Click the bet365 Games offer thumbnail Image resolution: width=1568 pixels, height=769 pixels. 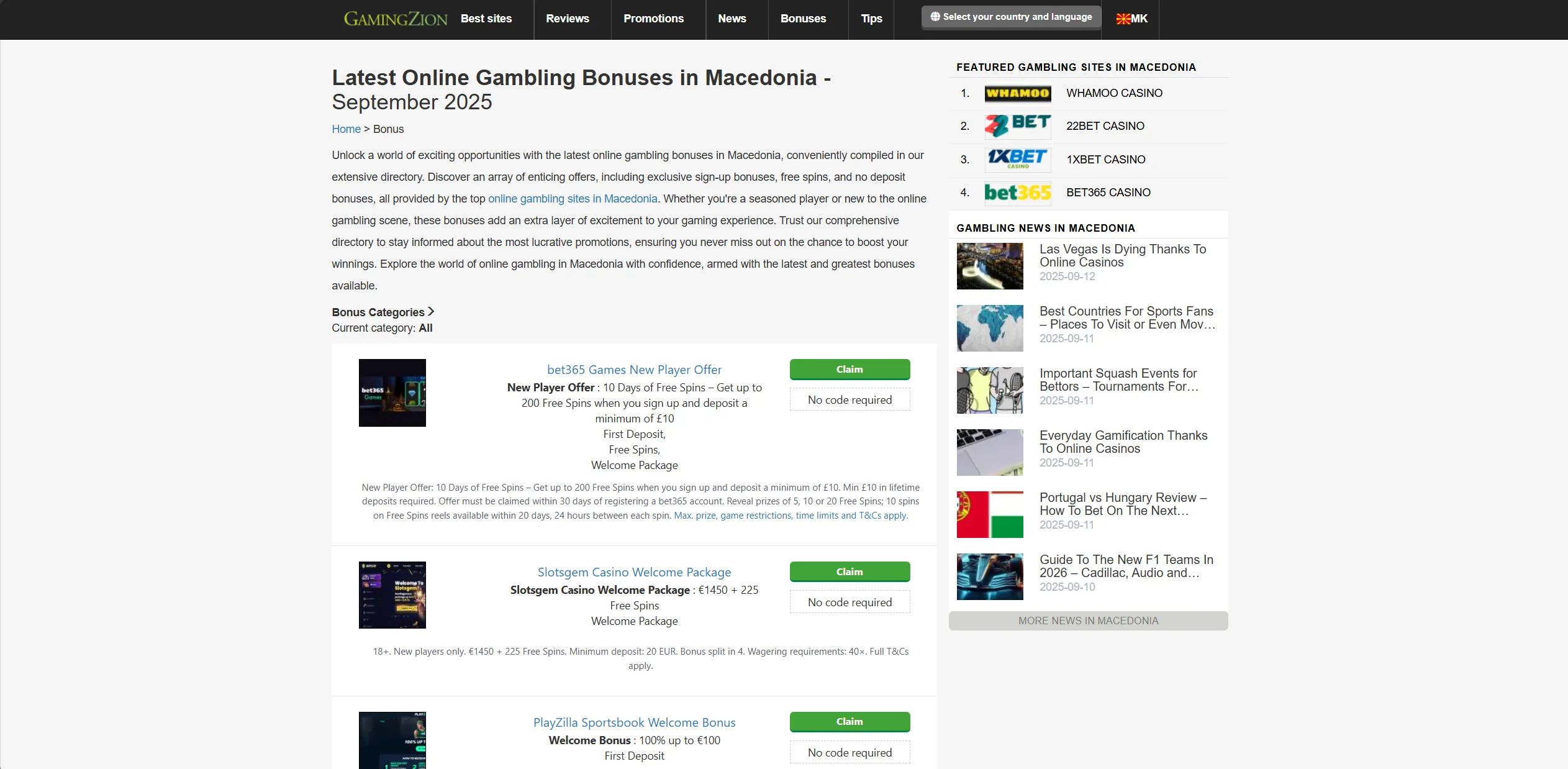click(x=392, y=393)
